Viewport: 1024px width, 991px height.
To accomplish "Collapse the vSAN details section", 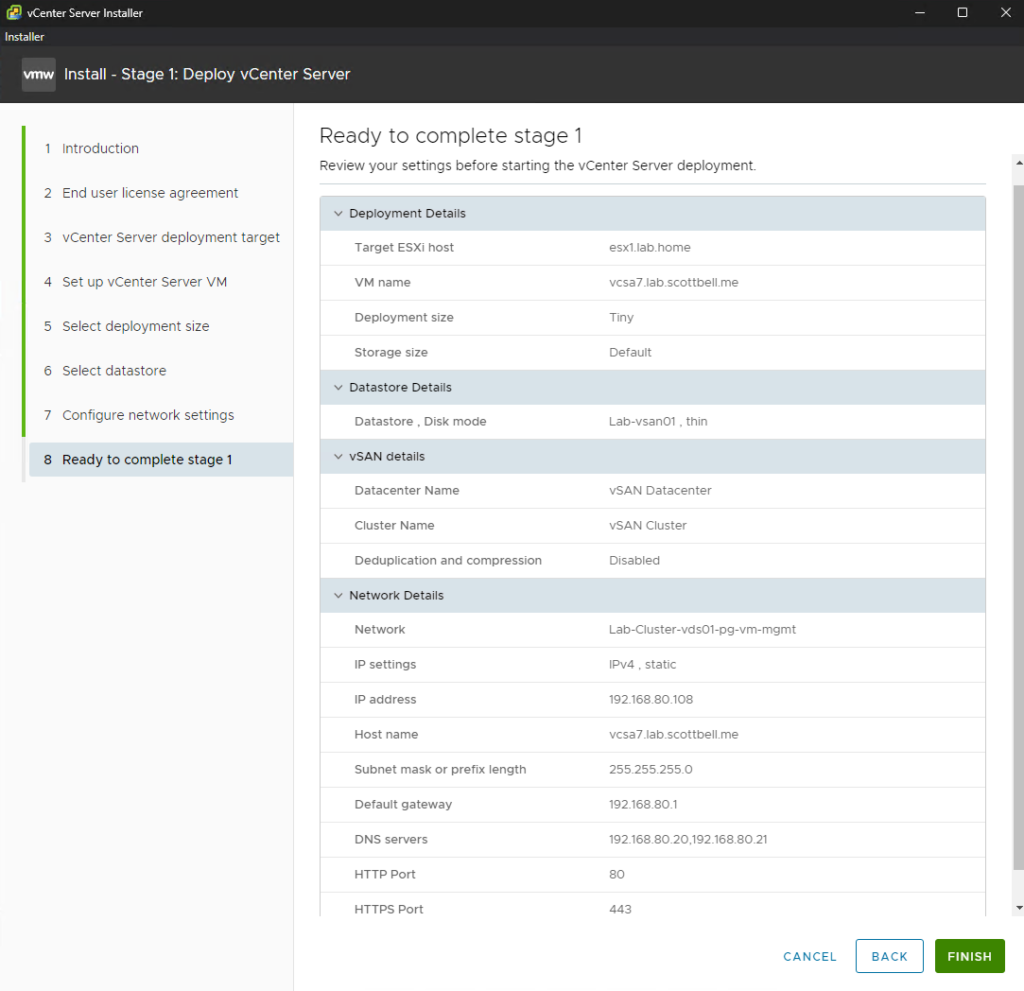I will (337, 457).
